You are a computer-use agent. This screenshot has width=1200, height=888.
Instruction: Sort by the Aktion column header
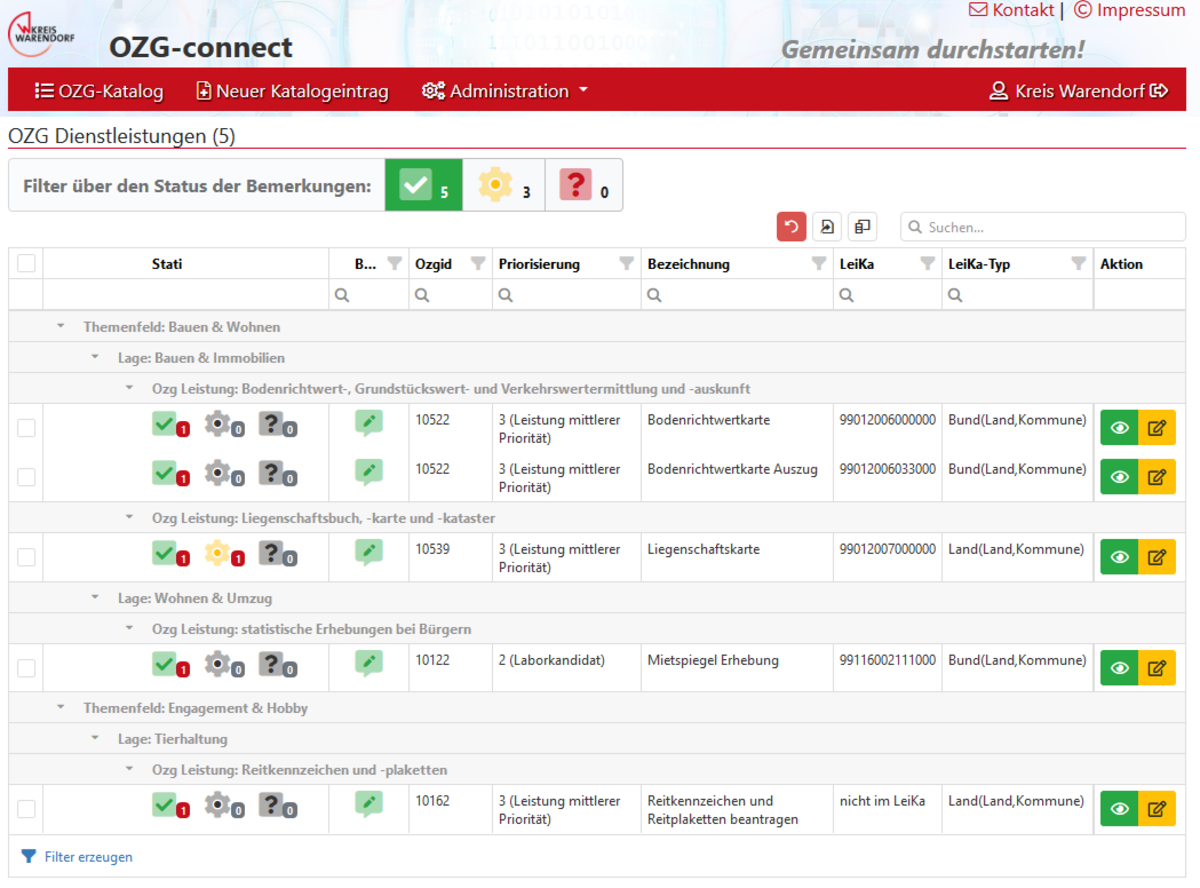pos(1121,264)
